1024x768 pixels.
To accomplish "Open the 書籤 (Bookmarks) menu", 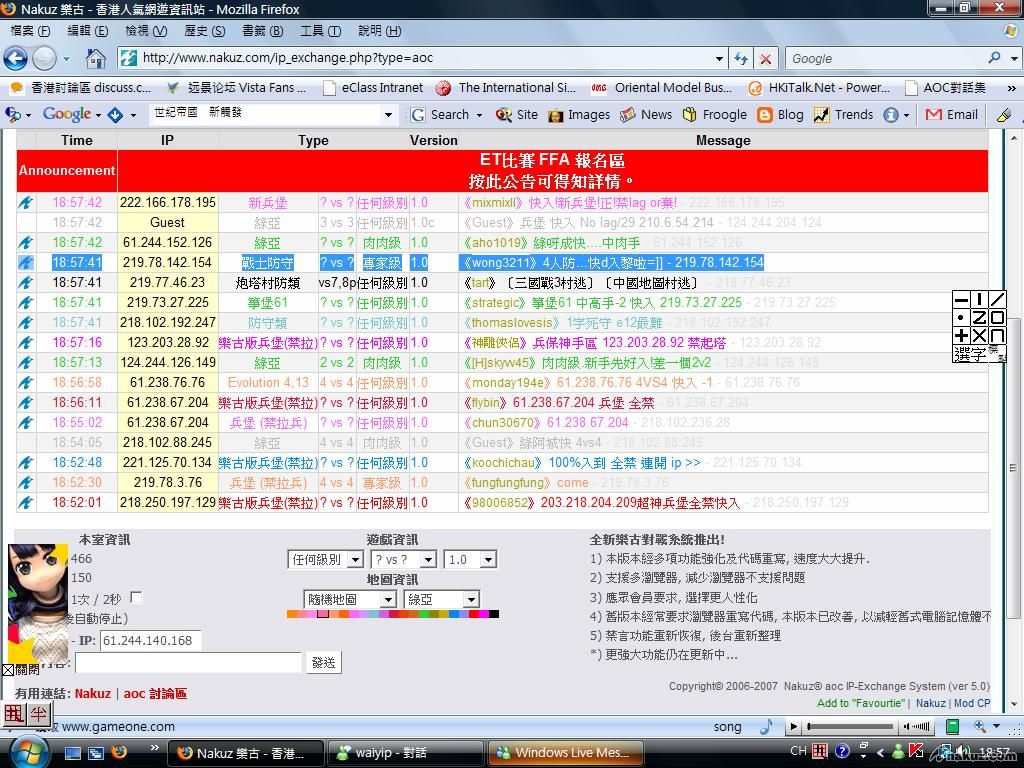I will coord(263,31).
